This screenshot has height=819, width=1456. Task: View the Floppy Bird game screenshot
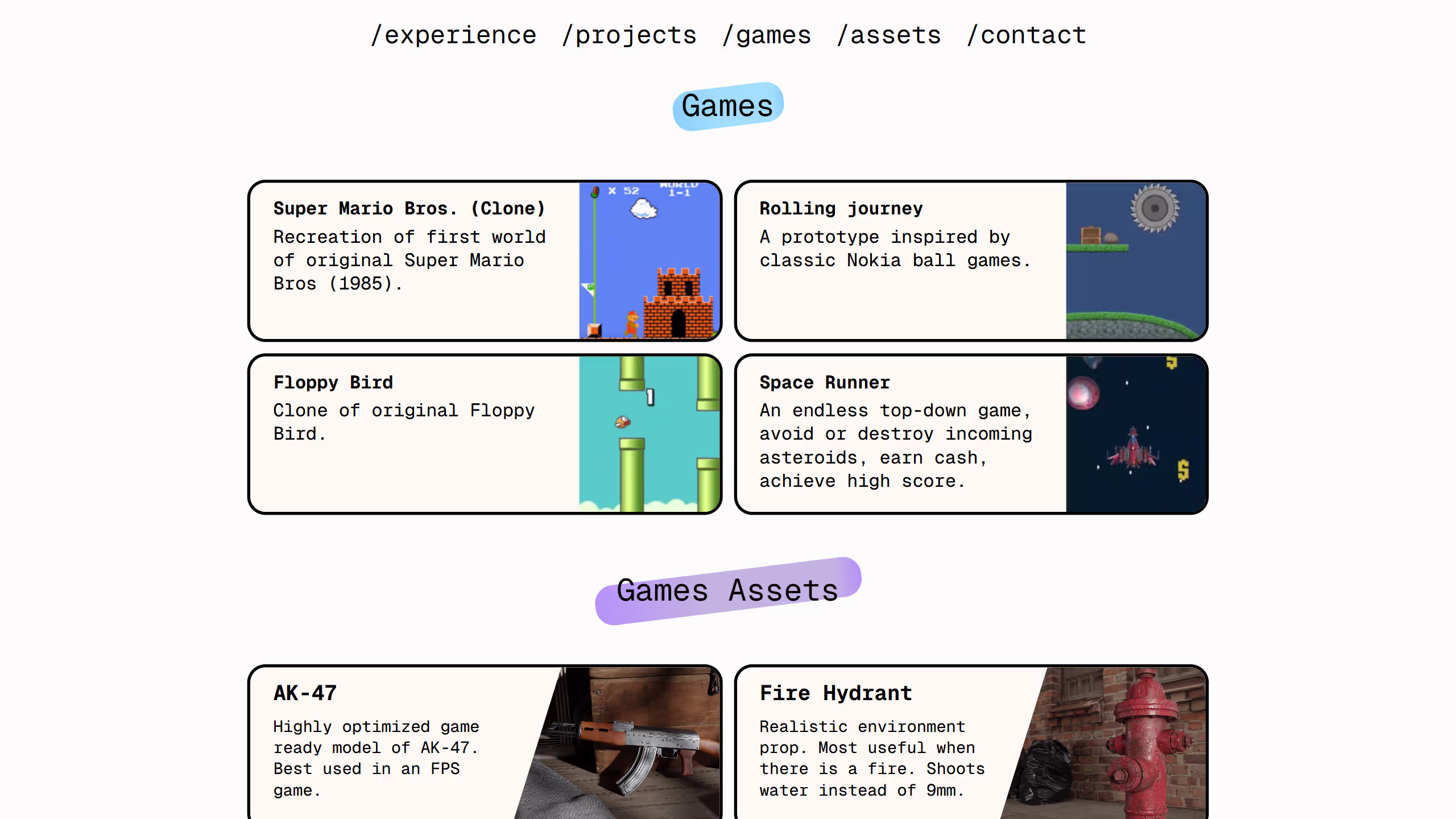pos(650,435)
